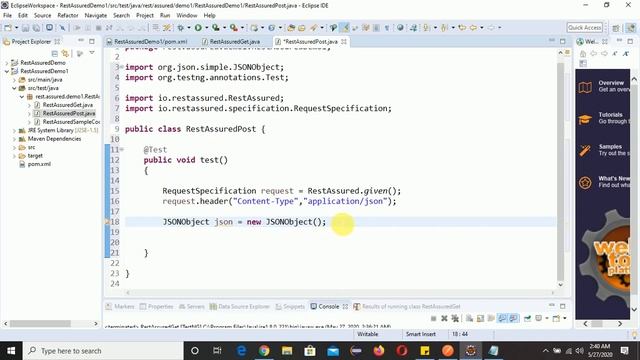This screenshot has height=360, width=640.
Task: Click the green Run button icon
Action: click(198, 28)
